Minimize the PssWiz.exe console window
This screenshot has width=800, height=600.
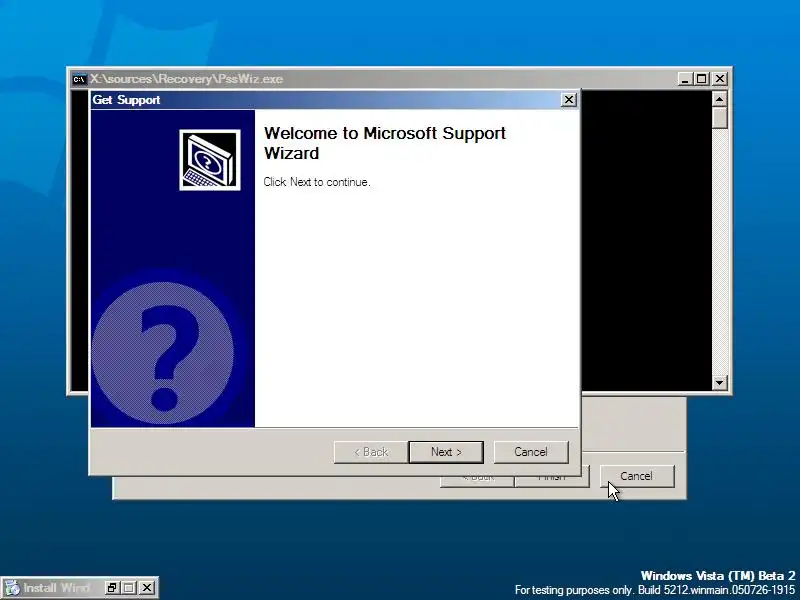(x=685, y=79)
